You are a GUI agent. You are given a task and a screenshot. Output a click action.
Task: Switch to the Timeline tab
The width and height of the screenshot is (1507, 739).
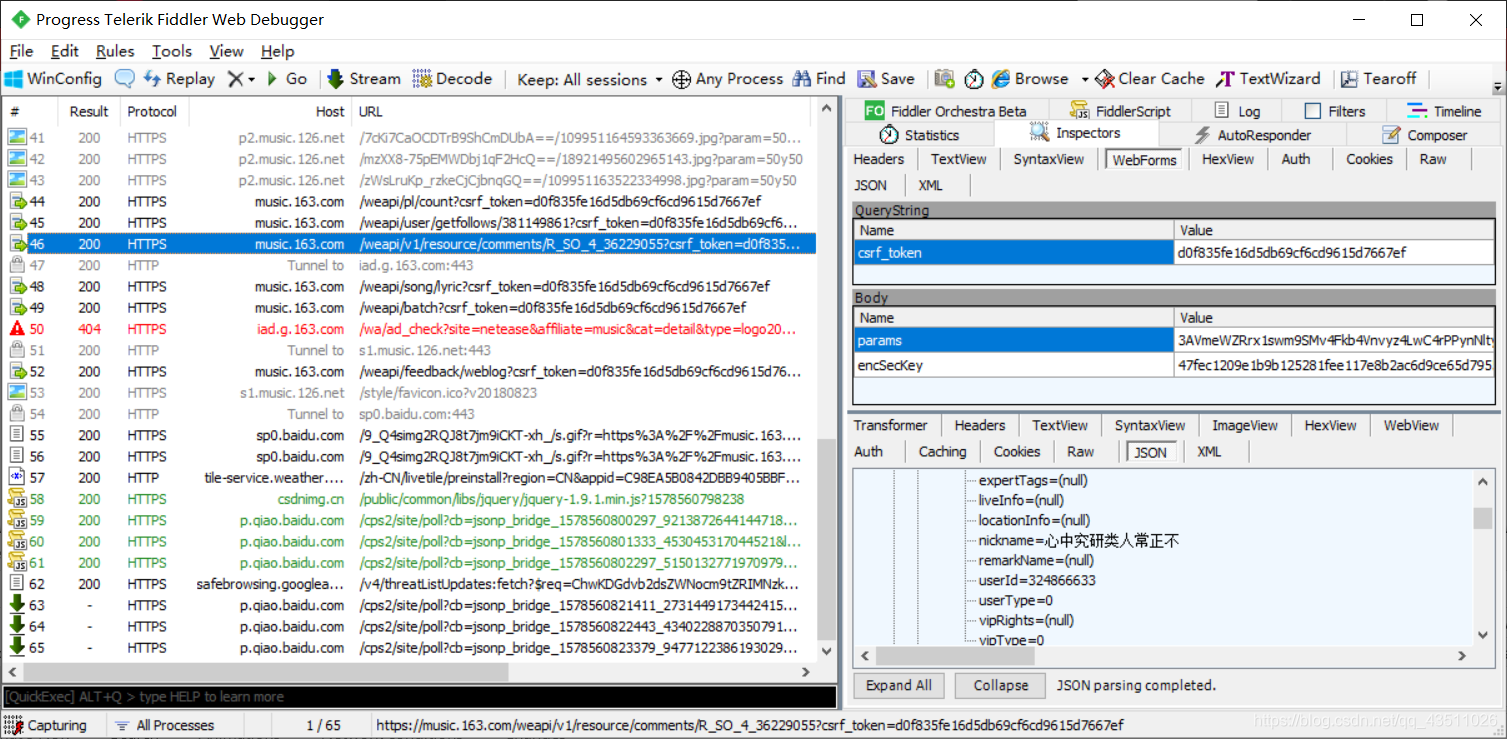(1443, 111)
